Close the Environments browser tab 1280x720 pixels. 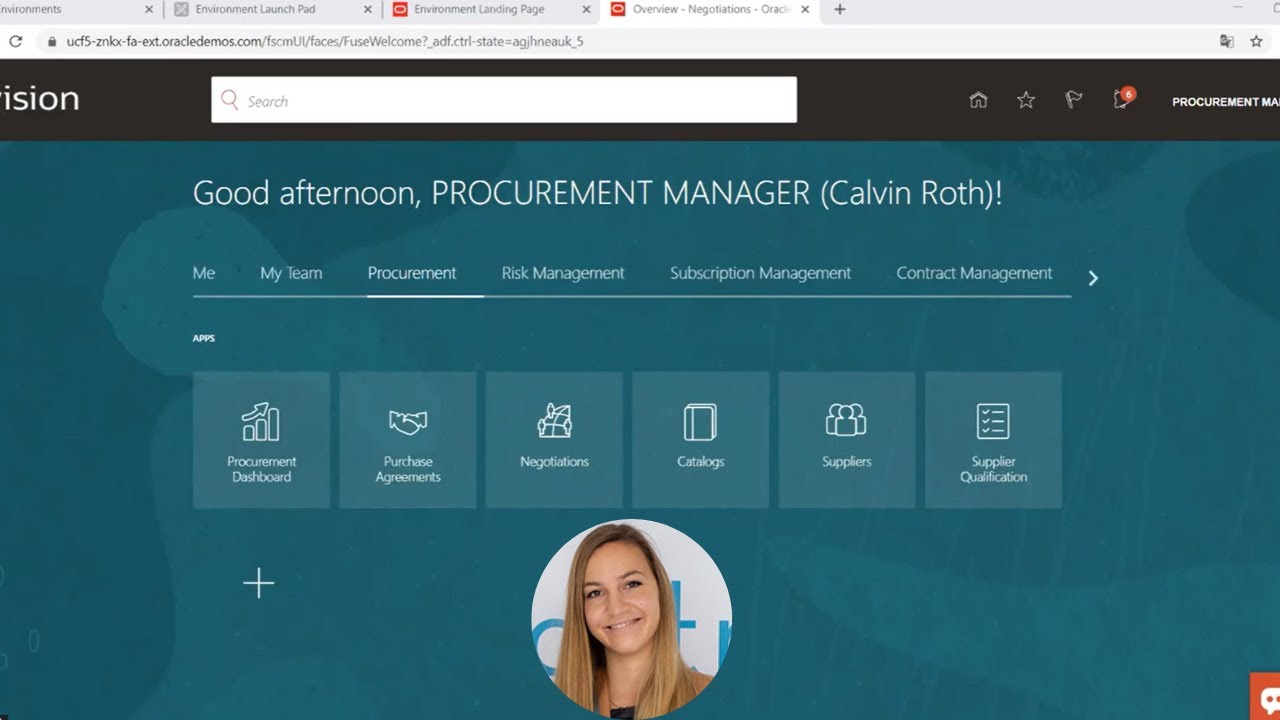click(x=150, y=10)
